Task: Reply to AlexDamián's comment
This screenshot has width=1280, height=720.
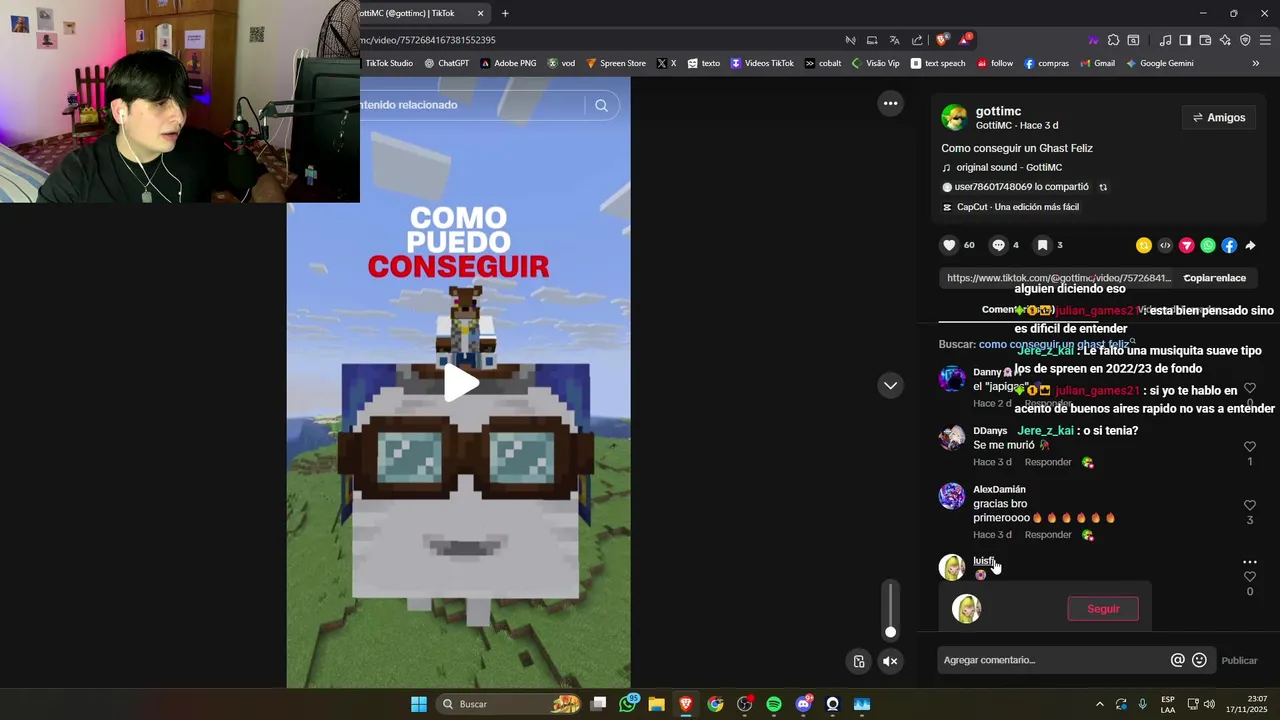Action: tap(1048, 535)
